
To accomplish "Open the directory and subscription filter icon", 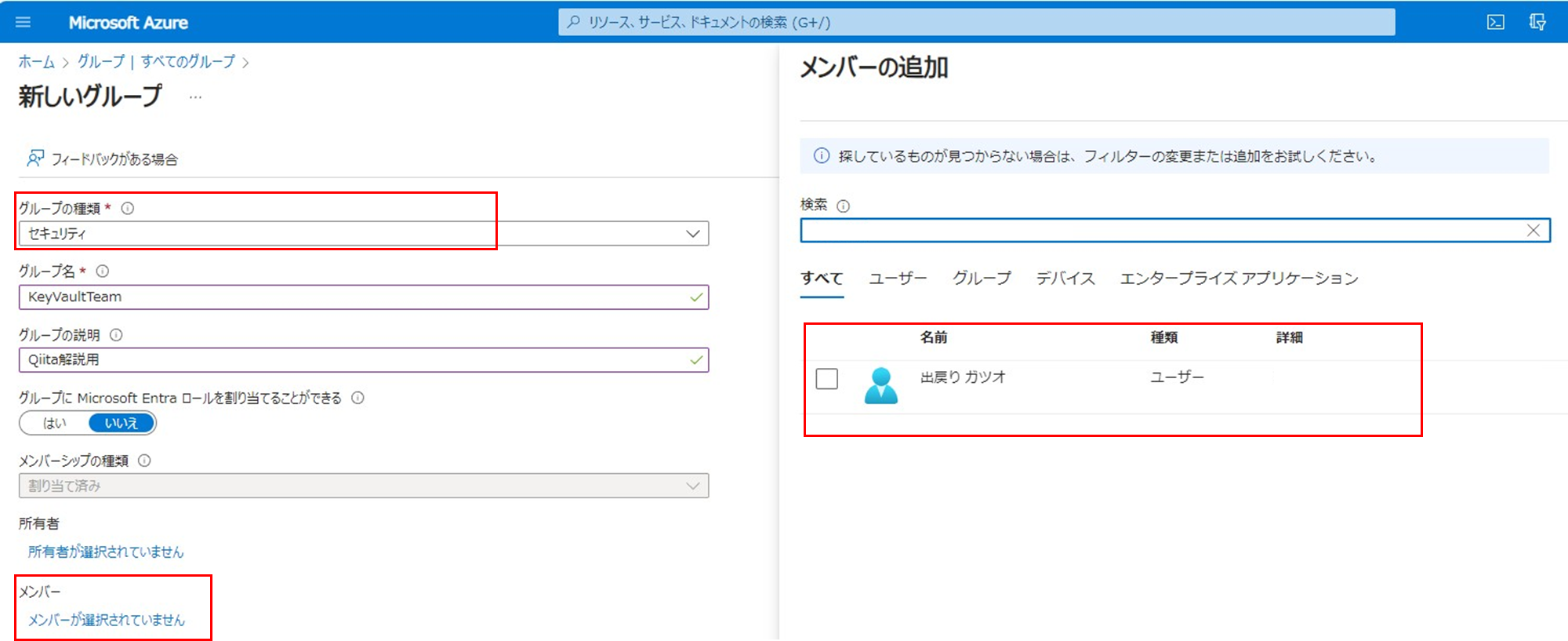I will tap(1537, 22).
